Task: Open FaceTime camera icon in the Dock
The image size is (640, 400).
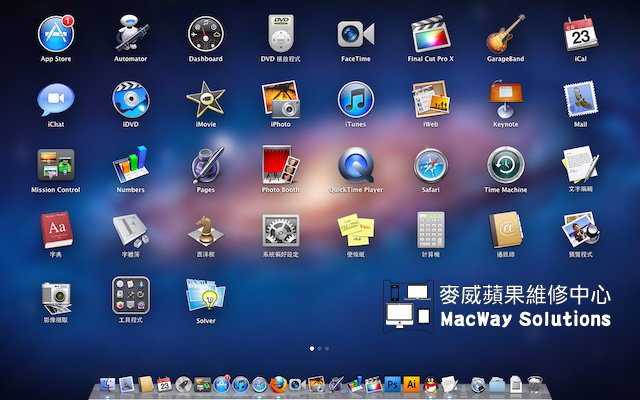Action: 297,384
